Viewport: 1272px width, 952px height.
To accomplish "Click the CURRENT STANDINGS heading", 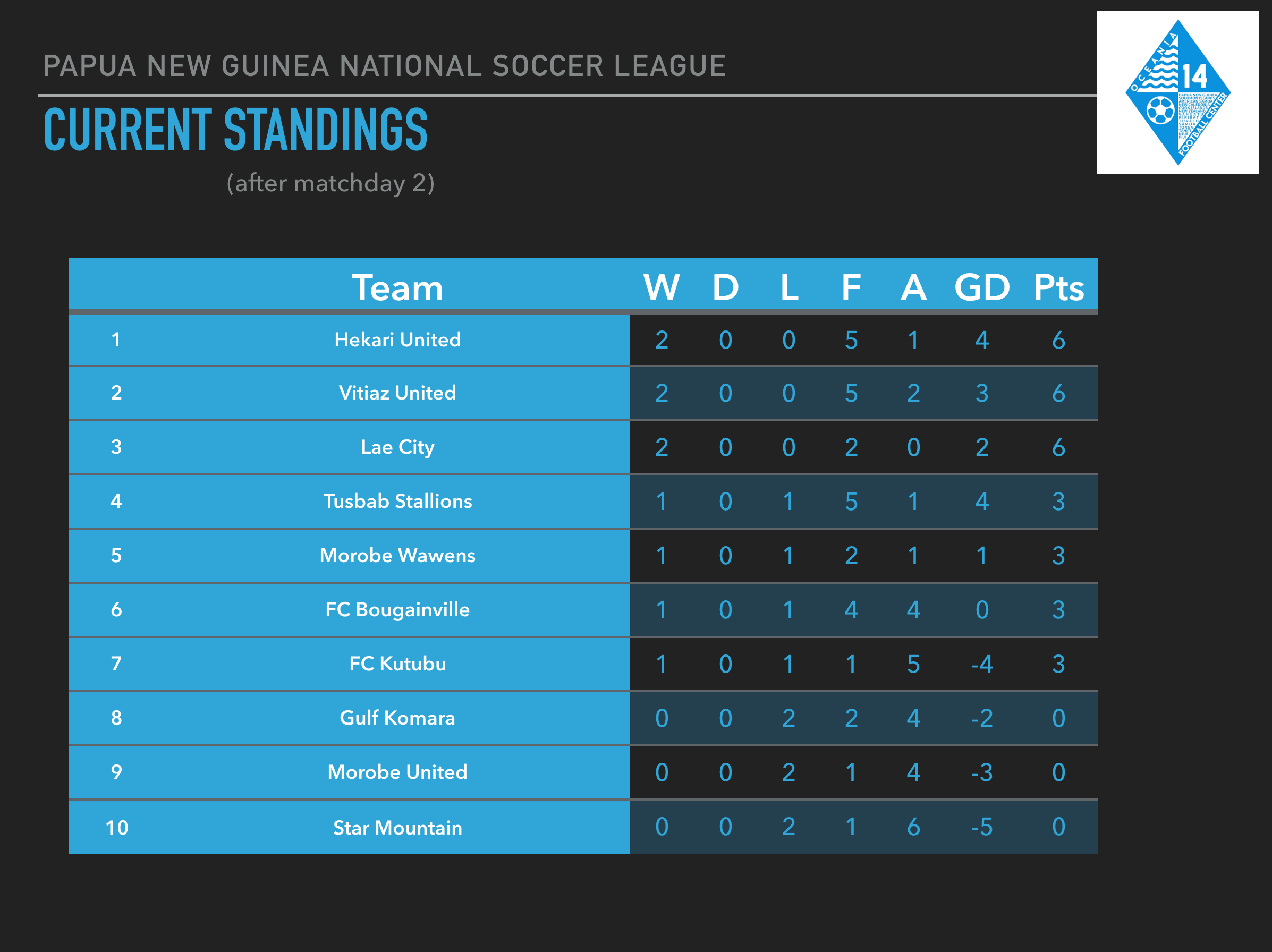I will click(x=236, y=130).
